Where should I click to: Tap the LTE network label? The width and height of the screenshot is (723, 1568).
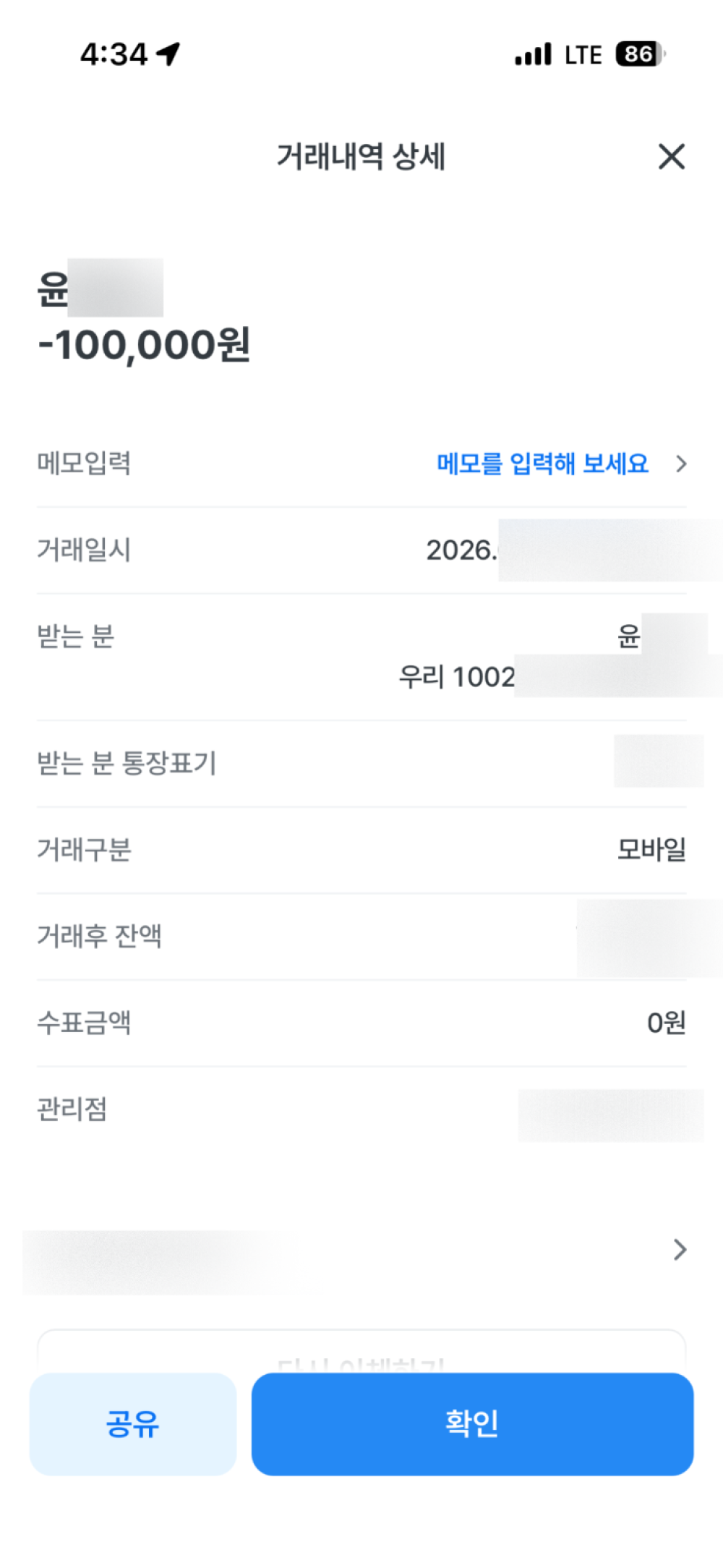pos(583,55)
